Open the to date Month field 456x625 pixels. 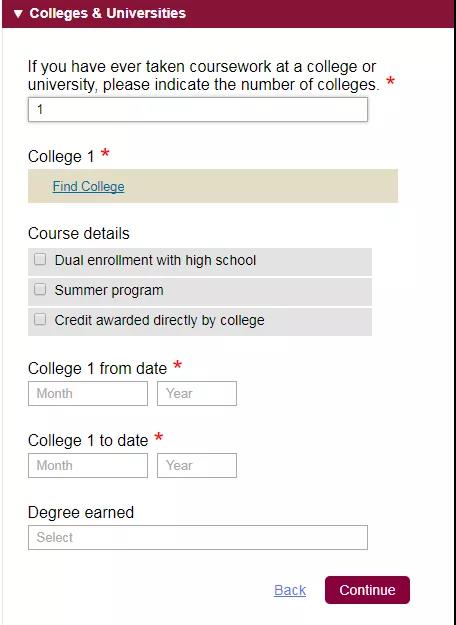[88, 465]
